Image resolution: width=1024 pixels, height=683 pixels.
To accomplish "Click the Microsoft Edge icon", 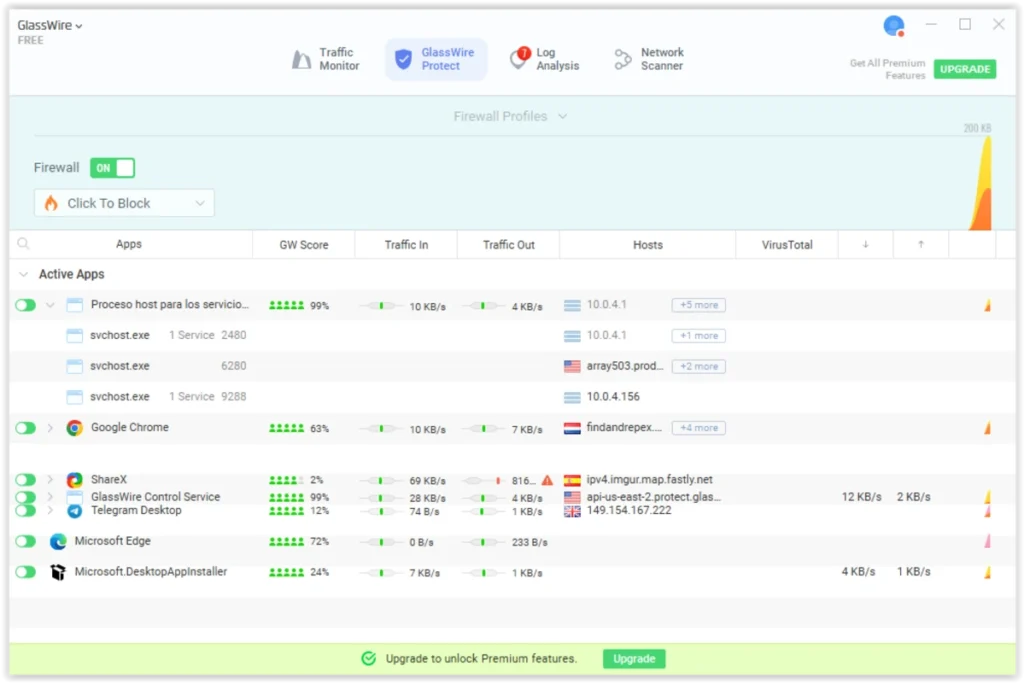I will coord(58,542).
